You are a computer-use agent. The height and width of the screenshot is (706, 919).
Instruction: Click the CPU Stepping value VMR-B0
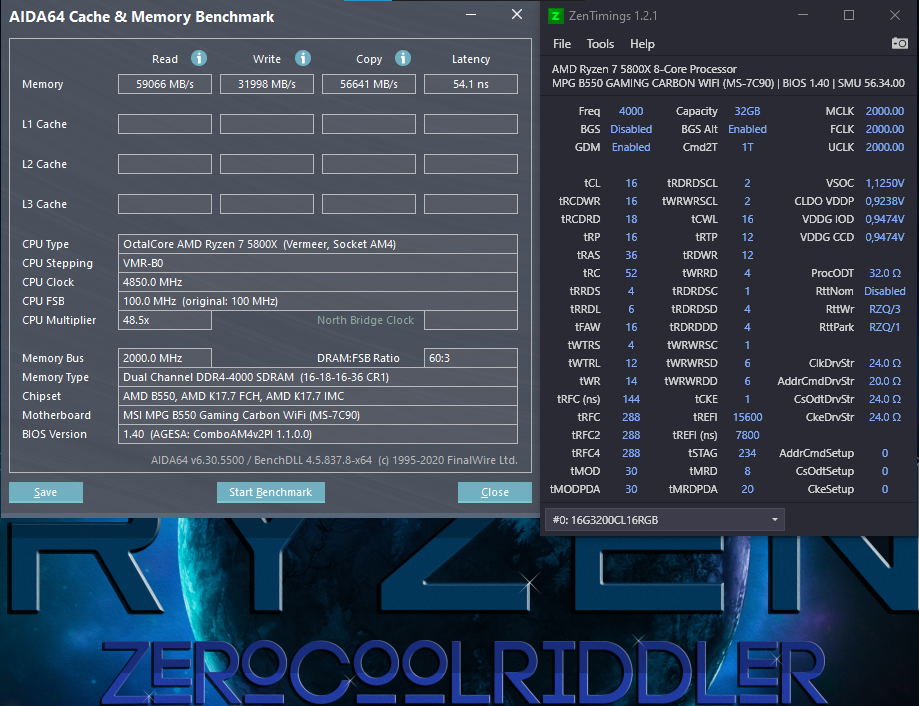(318, 263)
